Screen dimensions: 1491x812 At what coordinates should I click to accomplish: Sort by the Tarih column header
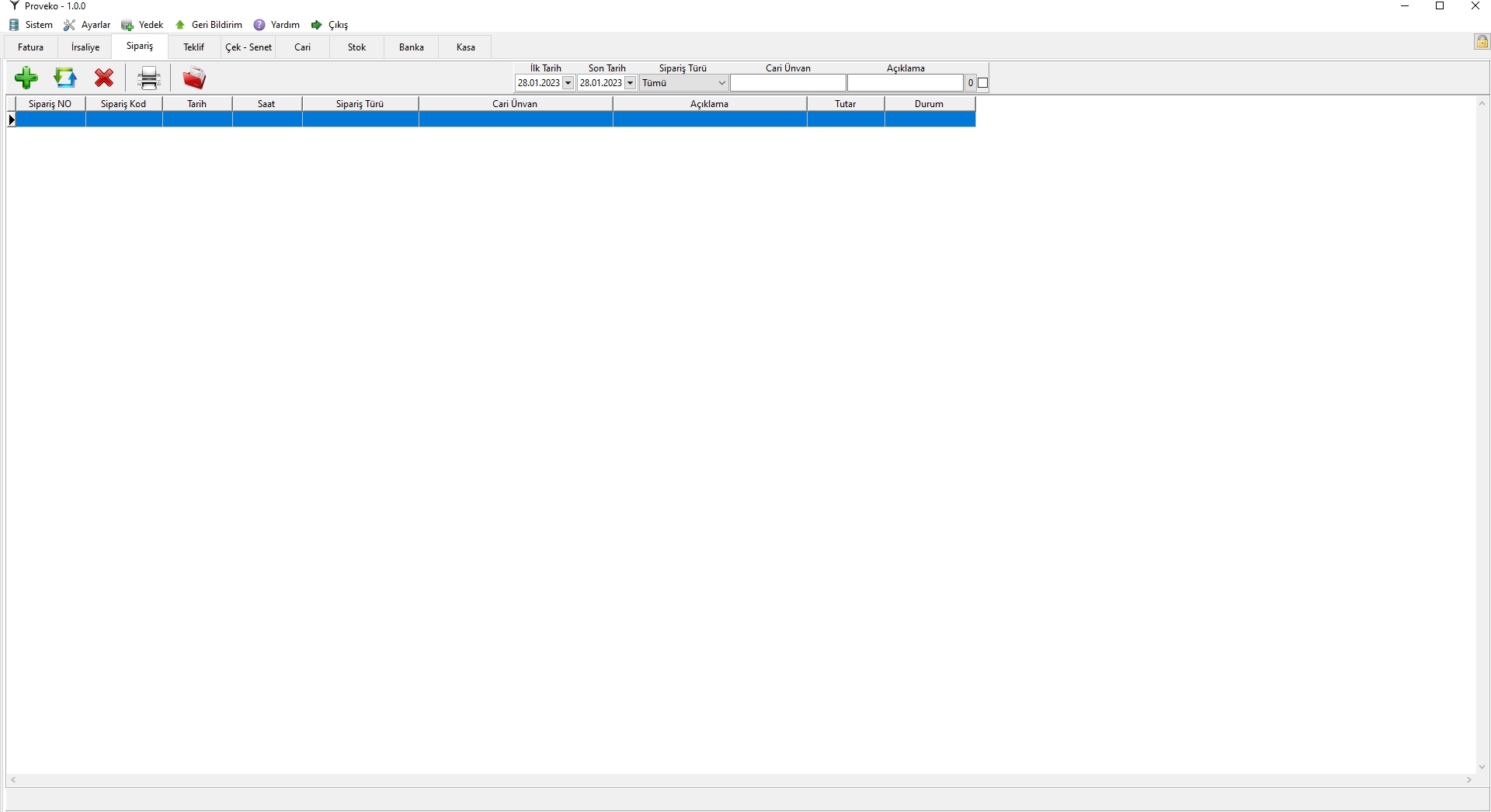click(x=197, y=104)
